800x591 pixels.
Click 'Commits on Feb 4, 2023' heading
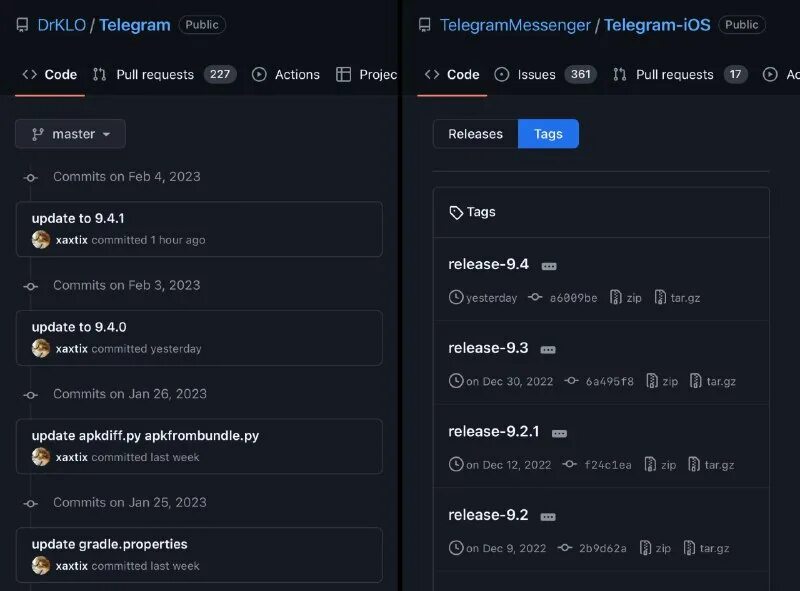point(127,177)
